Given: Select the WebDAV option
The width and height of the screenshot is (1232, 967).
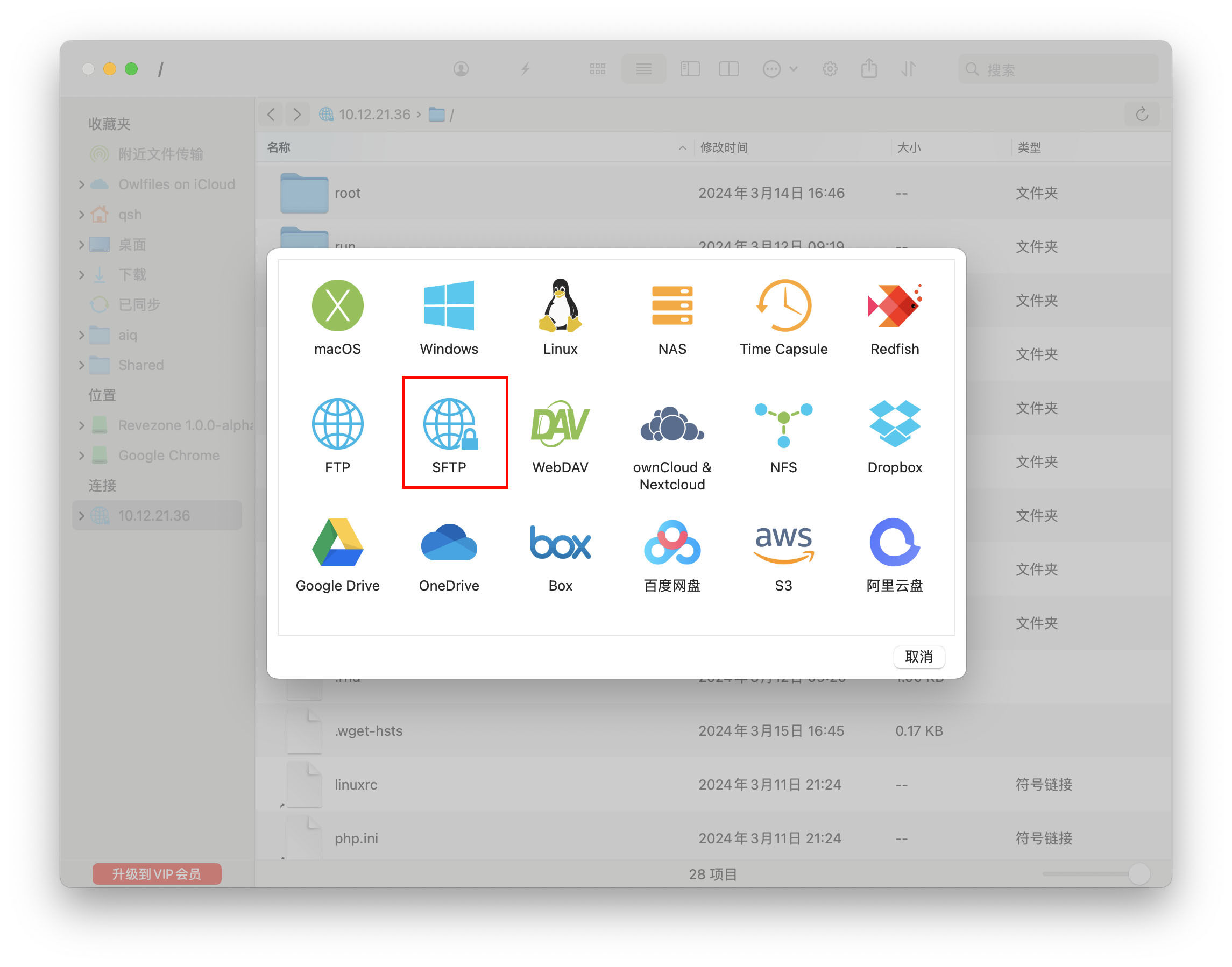Looking at the screenshot, I should (x=560, y=436).
